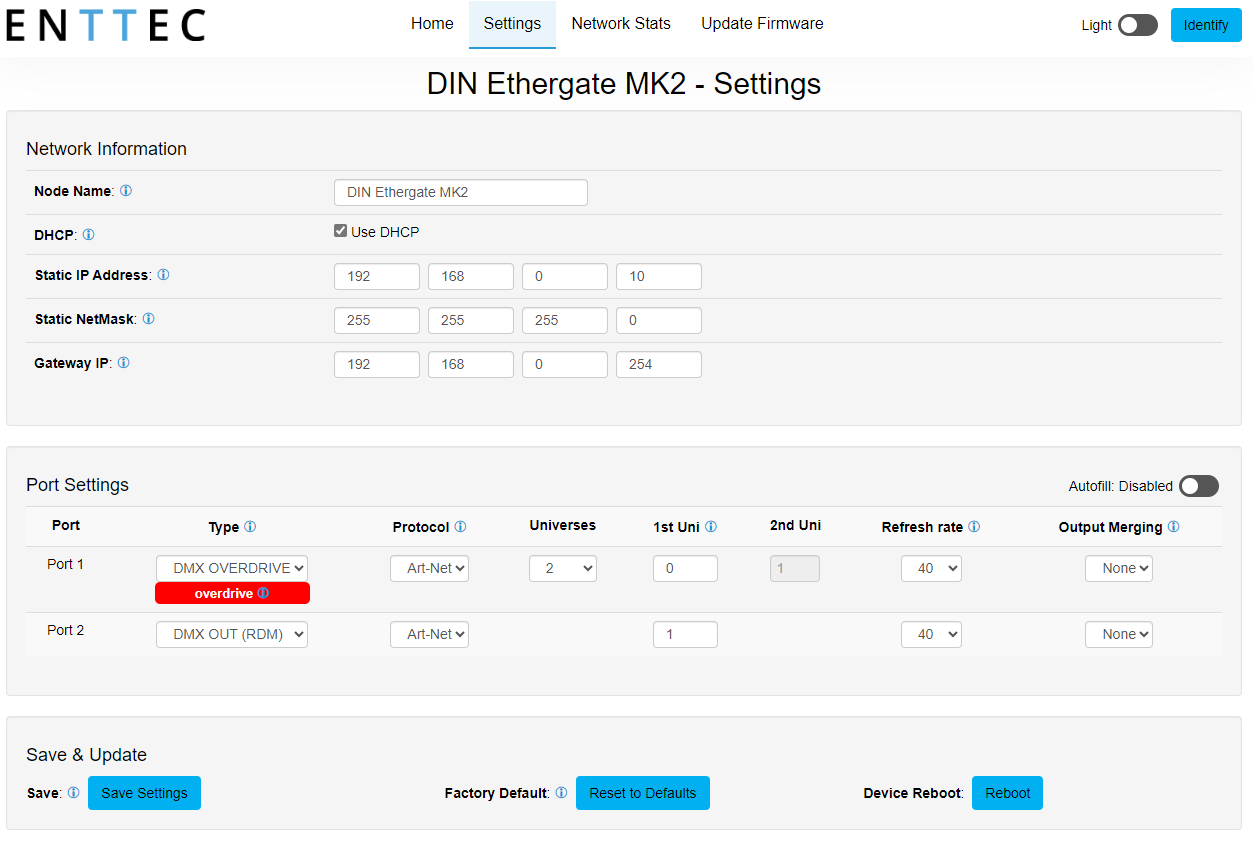Image resolution: width=1253 pixels, height=842 pixels.
Task: Uncheck the Use DHCP checkbox
Action: (x=341, y=231)
